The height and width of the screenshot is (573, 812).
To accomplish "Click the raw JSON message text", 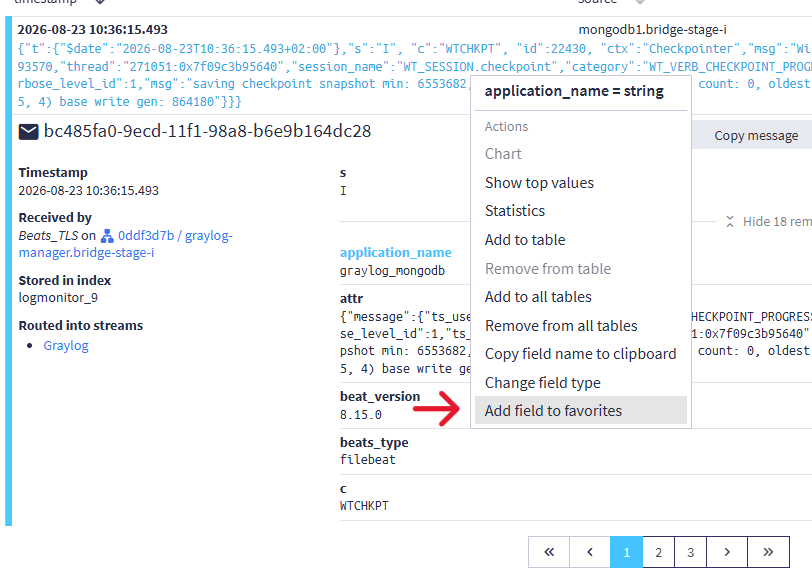I will (413, 75).
